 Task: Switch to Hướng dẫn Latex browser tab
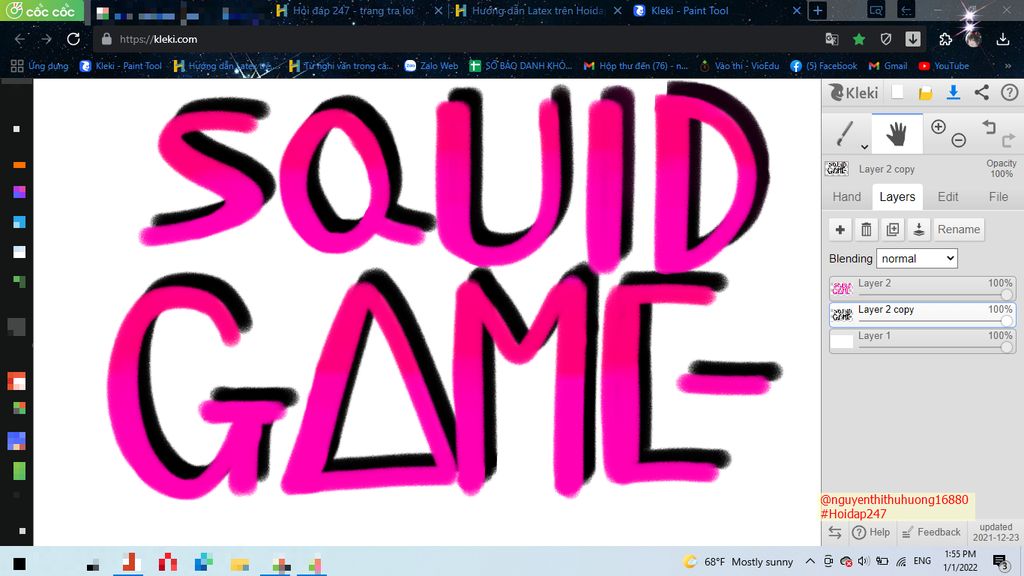point(539,10)
